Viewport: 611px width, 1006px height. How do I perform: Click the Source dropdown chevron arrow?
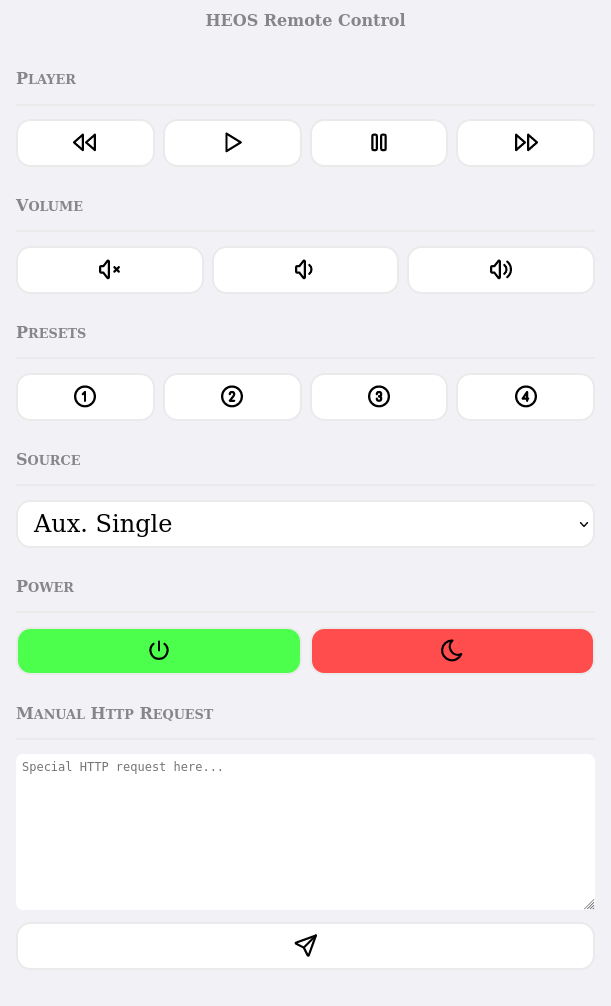pos(583,523)
